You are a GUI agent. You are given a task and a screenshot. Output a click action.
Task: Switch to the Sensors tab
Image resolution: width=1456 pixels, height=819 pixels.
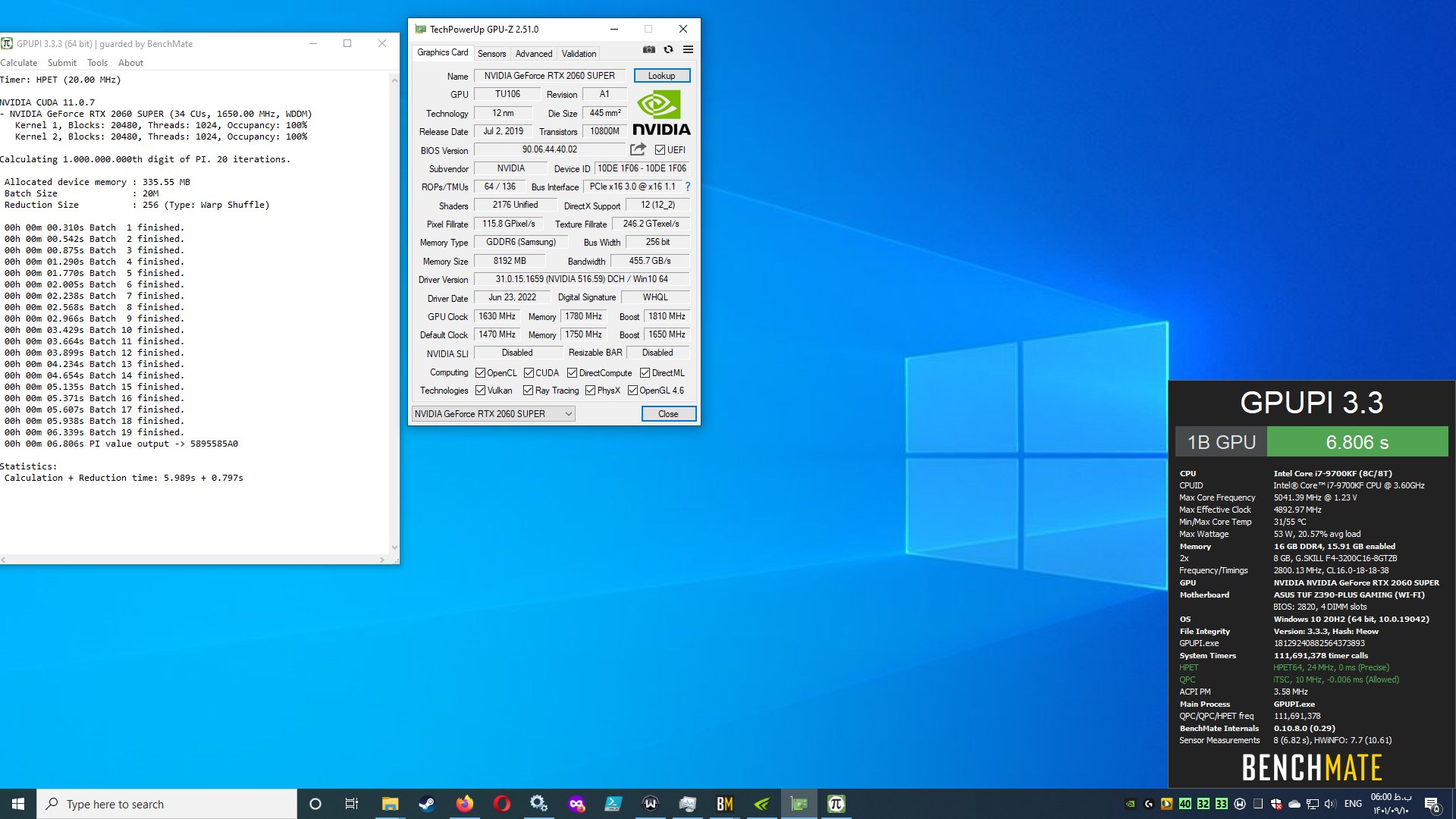[491, 54]
